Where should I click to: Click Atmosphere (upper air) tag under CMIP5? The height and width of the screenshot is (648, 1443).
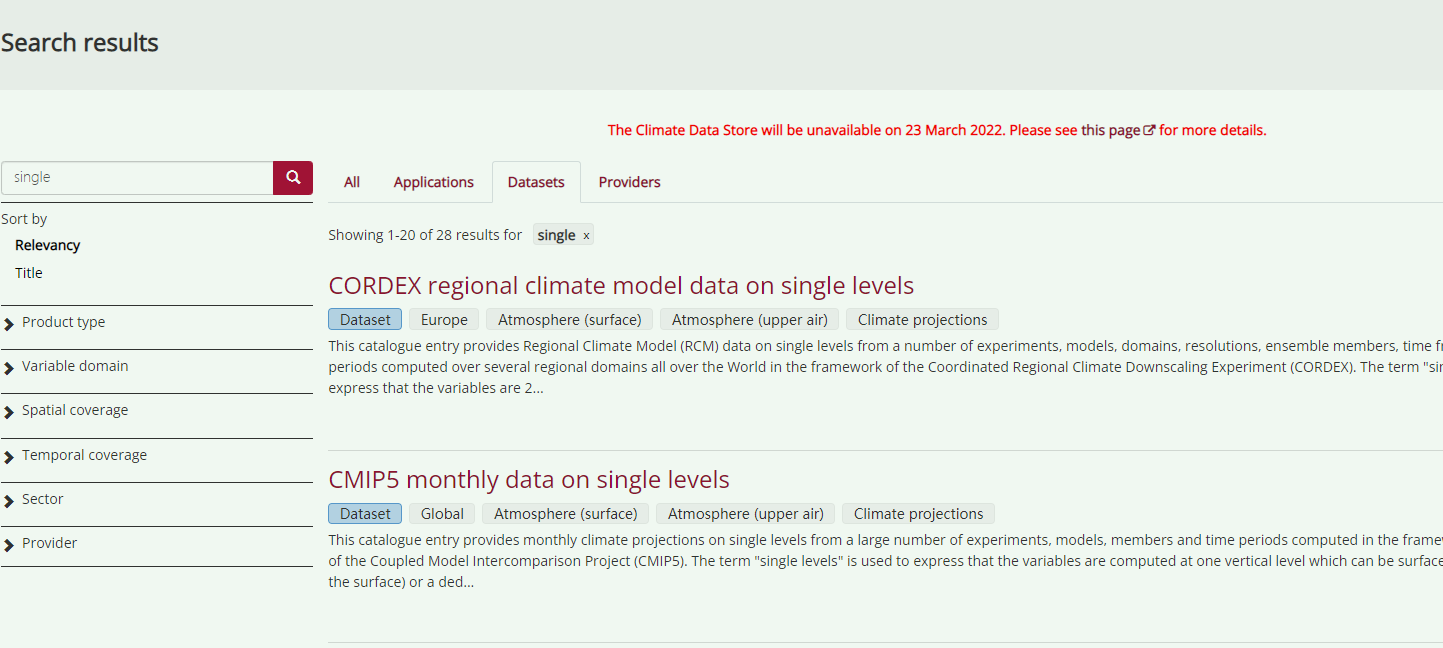[x=746, y=514]
